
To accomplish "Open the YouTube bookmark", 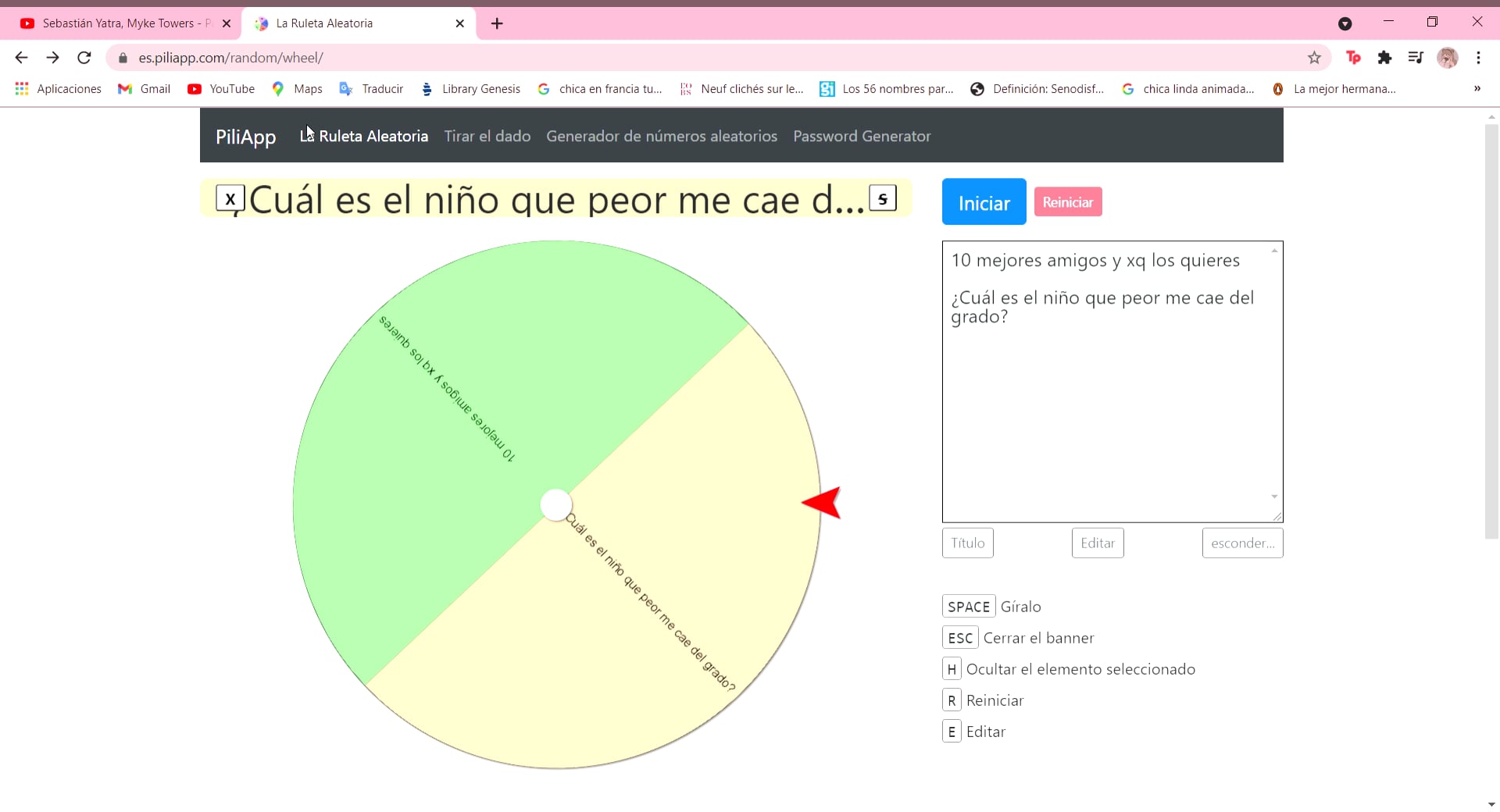I will [x=221, y=88].
